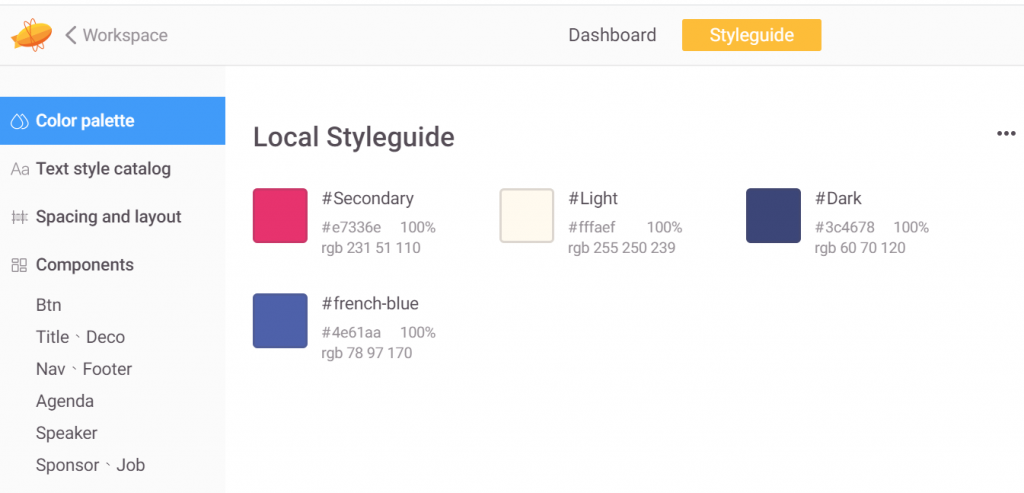Click the back chevron beside Workspace
The width and height of the screenshot is (1024, 493).
click(x=71, y=35)
